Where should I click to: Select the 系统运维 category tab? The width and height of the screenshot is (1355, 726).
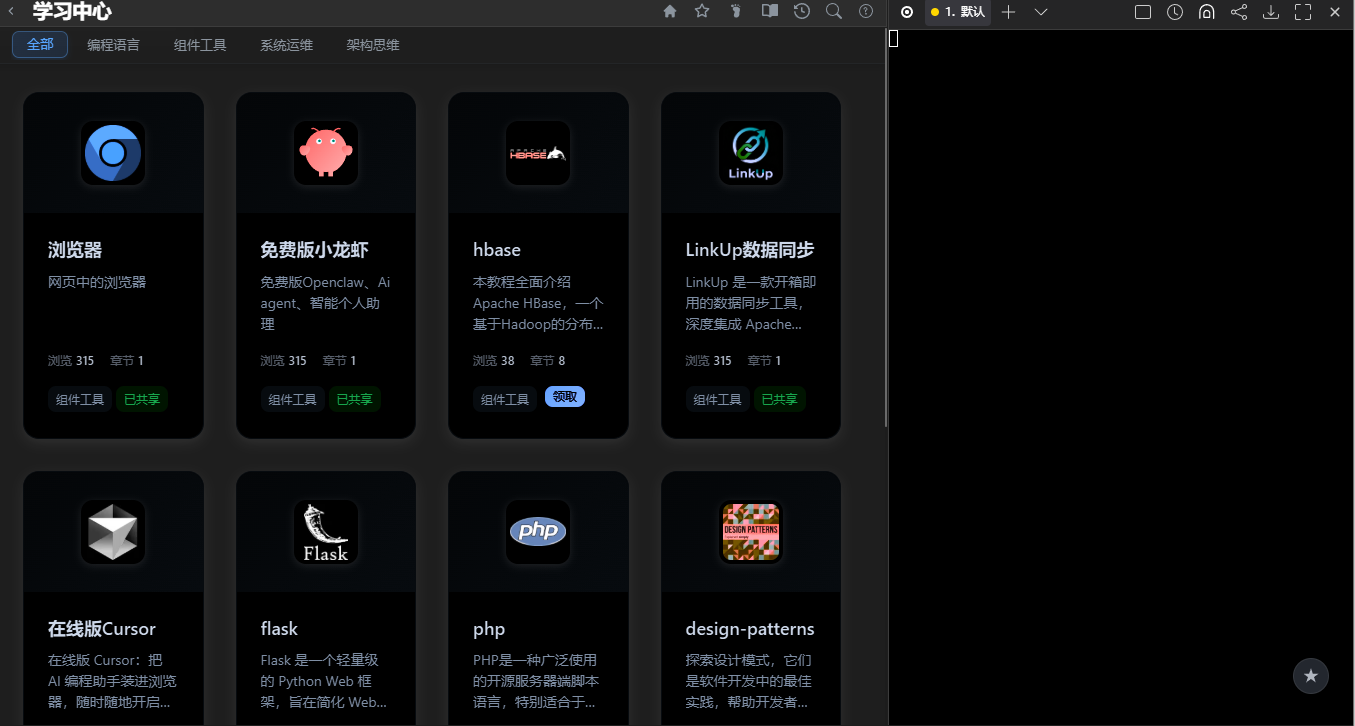[286, 45]
